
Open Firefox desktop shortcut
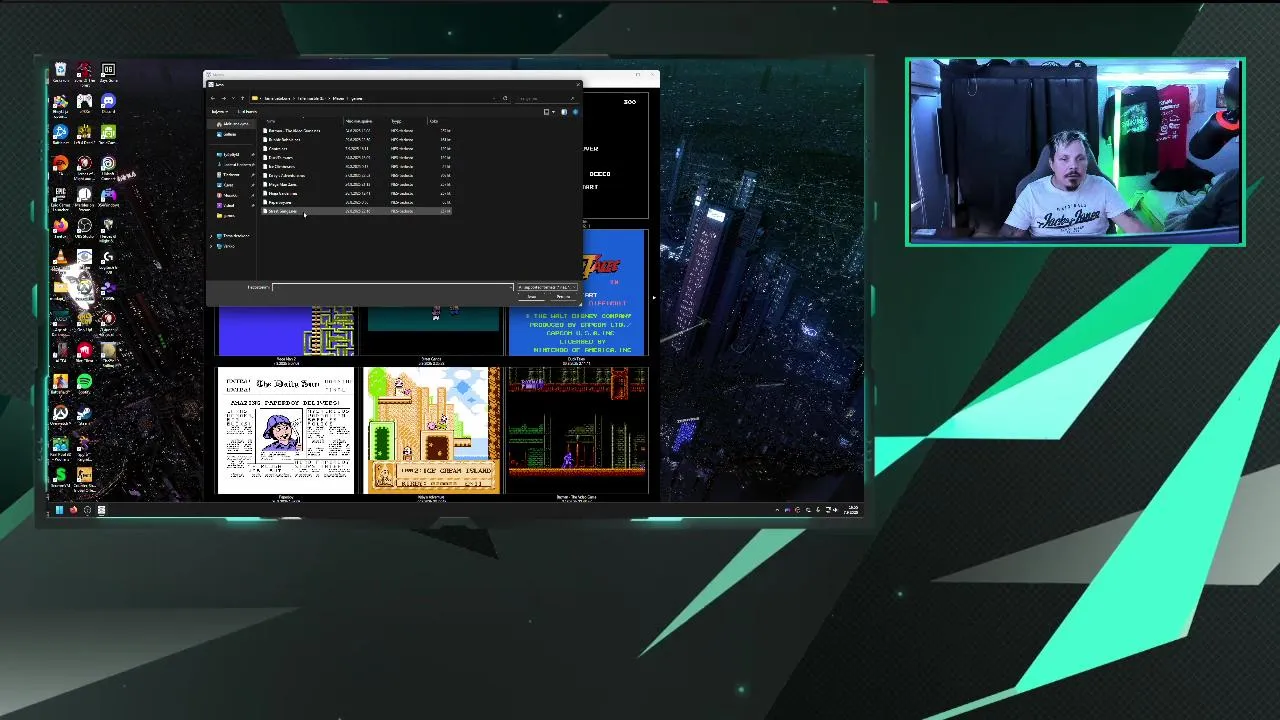point(60,226)
